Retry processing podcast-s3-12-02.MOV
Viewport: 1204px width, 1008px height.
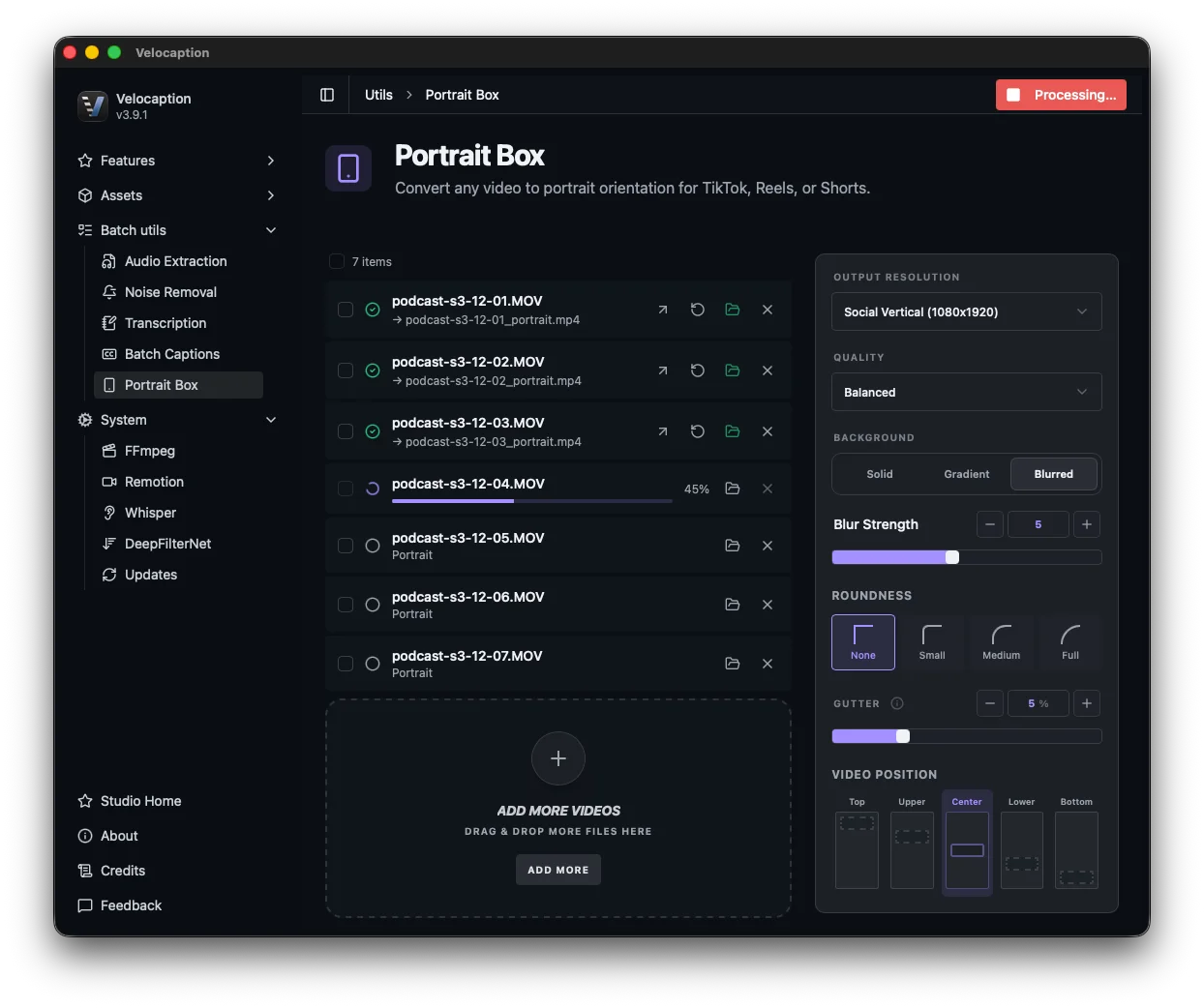pyautogui.click(x=698, y=371)
